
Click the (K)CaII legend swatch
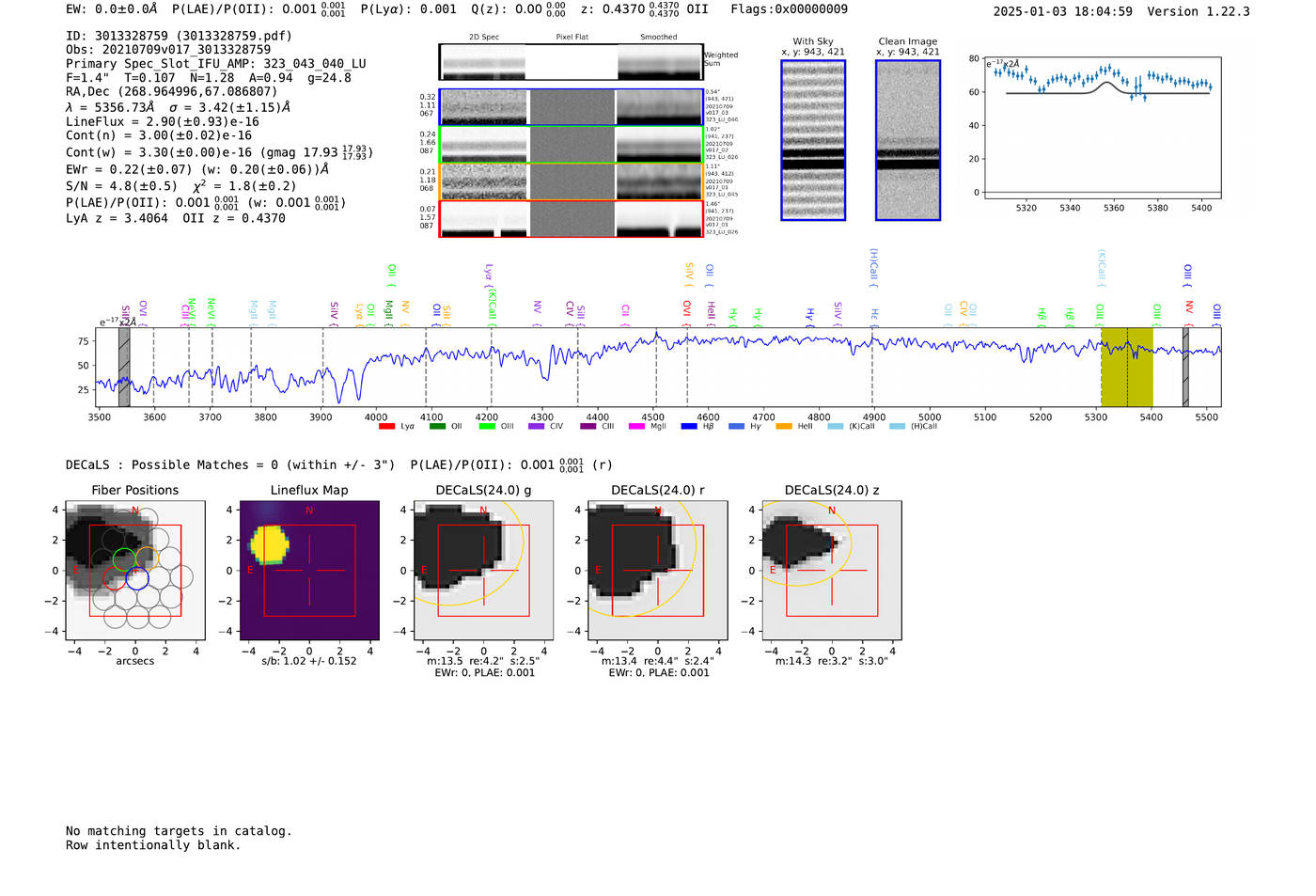point(835,427)
